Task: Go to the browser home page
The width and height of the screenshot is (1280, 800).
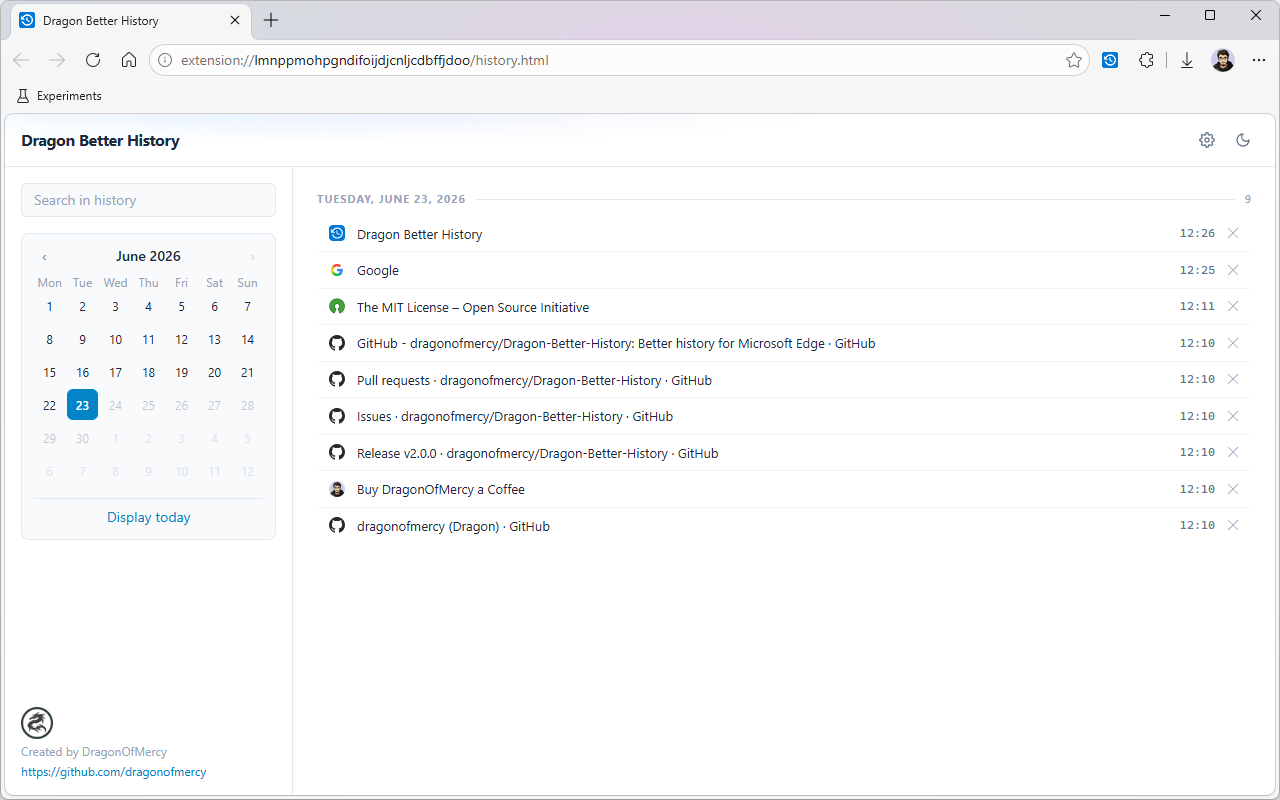Action: click(x=129, y=60)
